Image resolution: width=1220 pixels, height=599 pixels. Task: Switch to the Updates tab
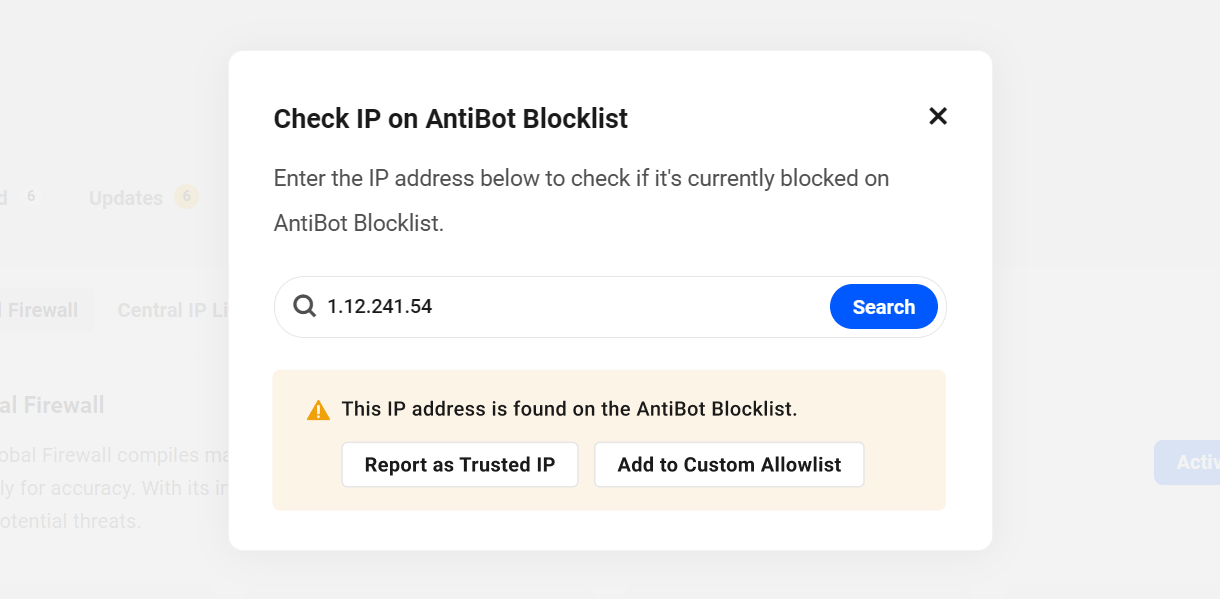coord(126,198)
